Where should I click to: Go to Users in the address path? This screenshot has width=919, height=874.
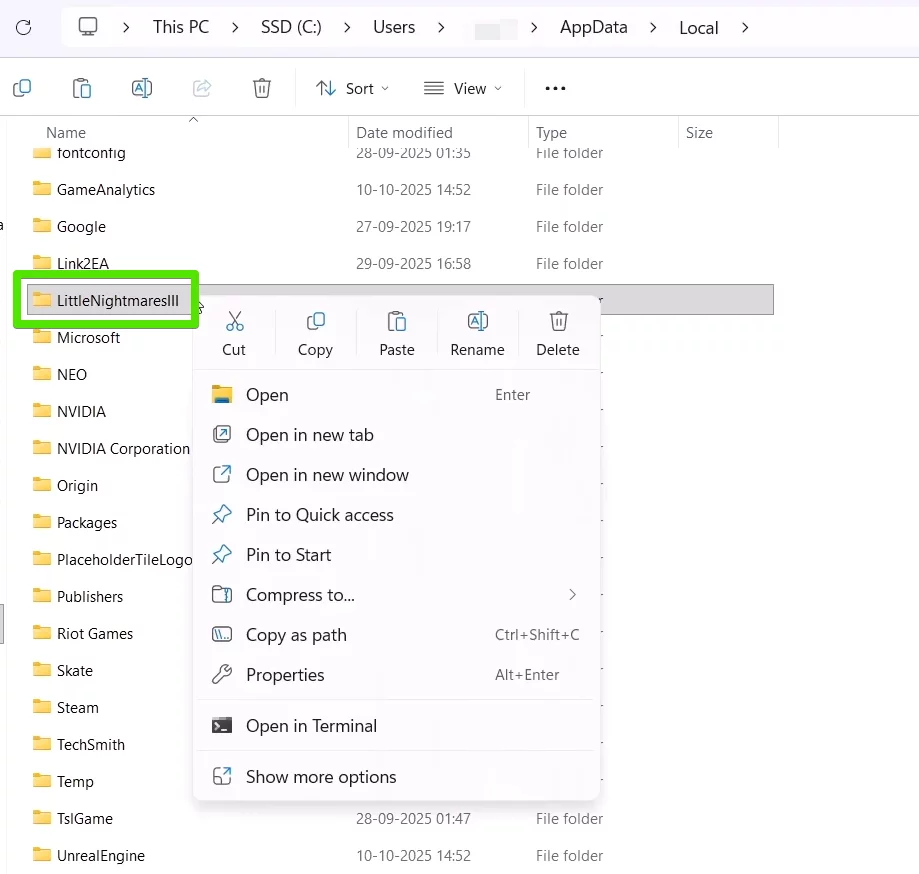pyautogui.click(x=394, y=27)
